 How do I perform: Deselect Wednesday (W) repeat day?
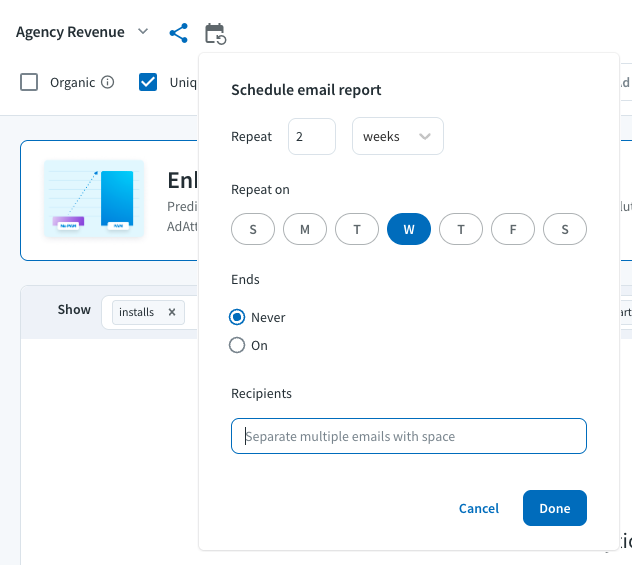pyautogui.click(x=409, y=229)
